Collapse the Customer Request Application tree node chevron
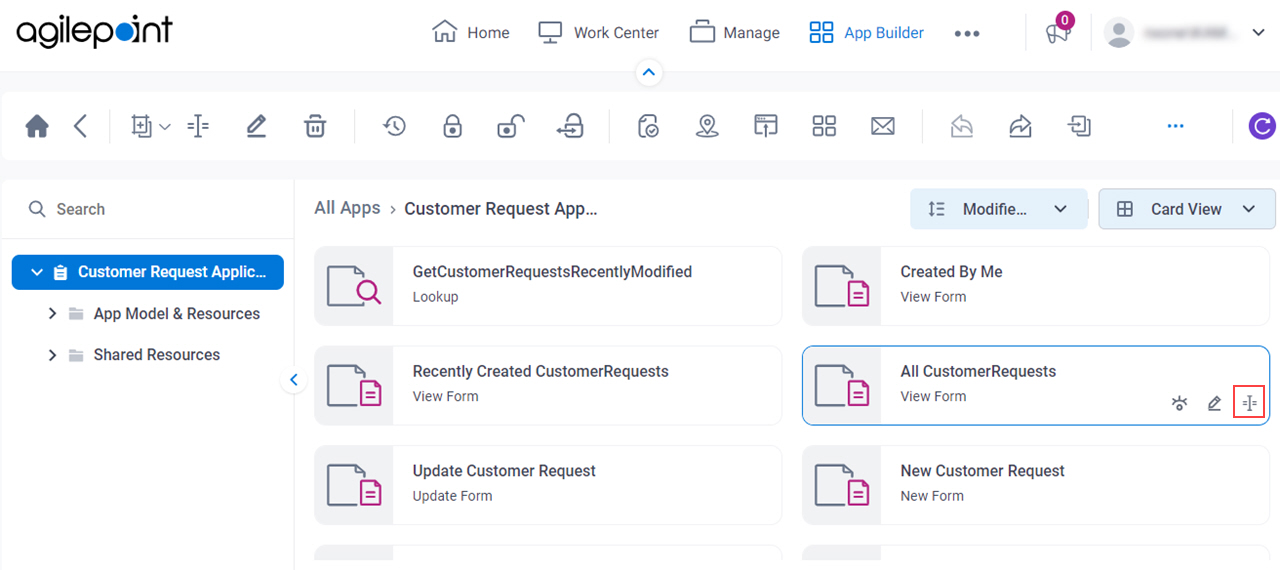The image size is (1280, 570). tap(37, 272)
